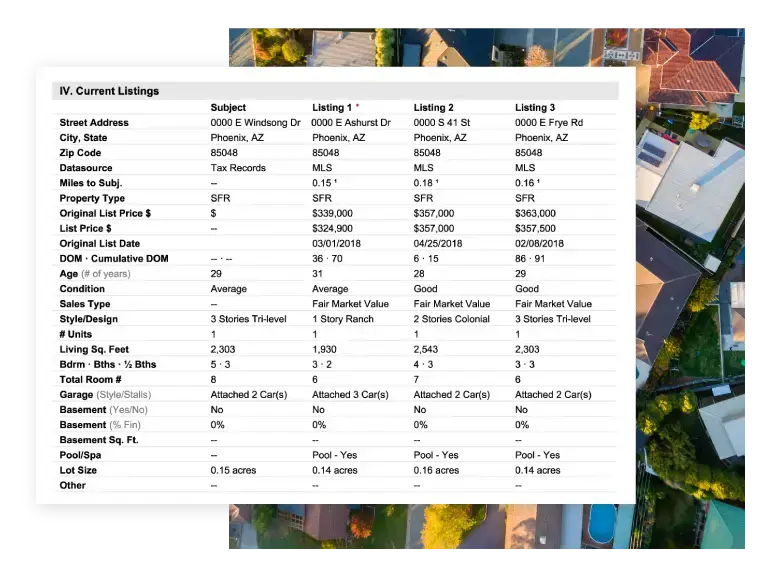Screen dimensions: 769x577
Task: Select the 'Subject' column header
Action: (x=228, y=107)
